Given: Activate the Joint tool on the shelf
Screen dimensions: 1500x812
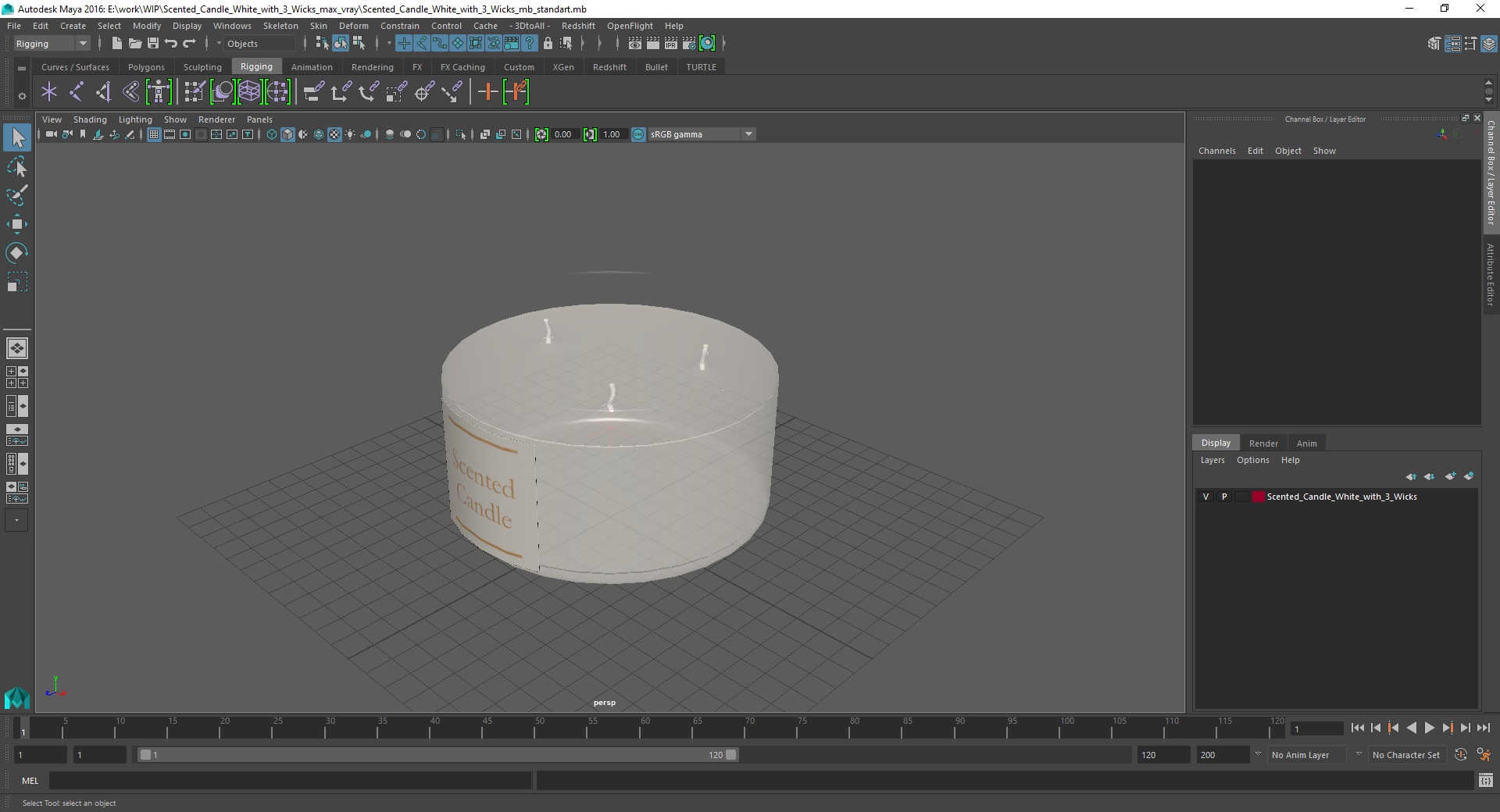Looking at the screenshot, I should click(77, 92).
